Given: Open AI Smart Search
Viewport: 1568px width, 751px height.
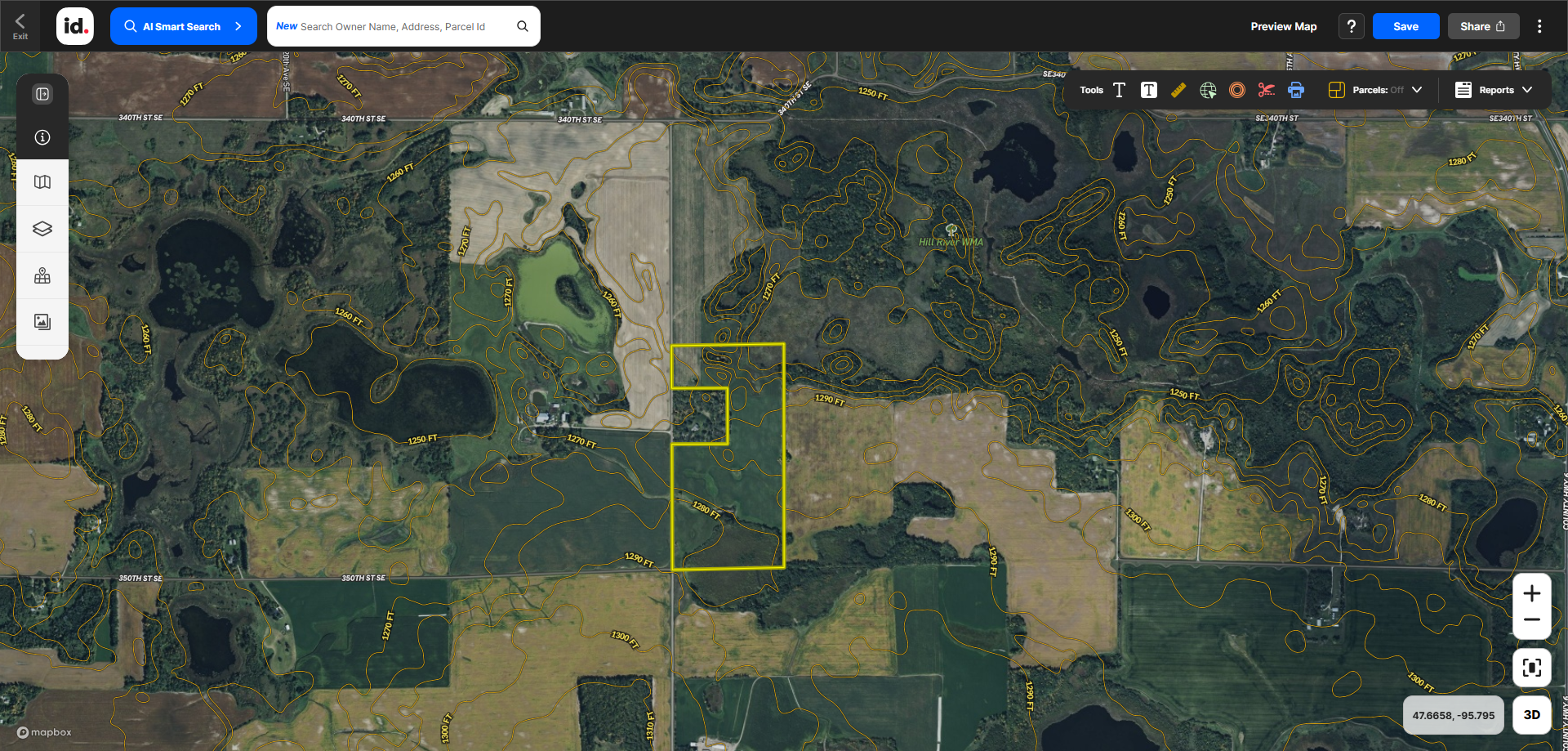Looking at the screenshot, I should coord(184,26).
